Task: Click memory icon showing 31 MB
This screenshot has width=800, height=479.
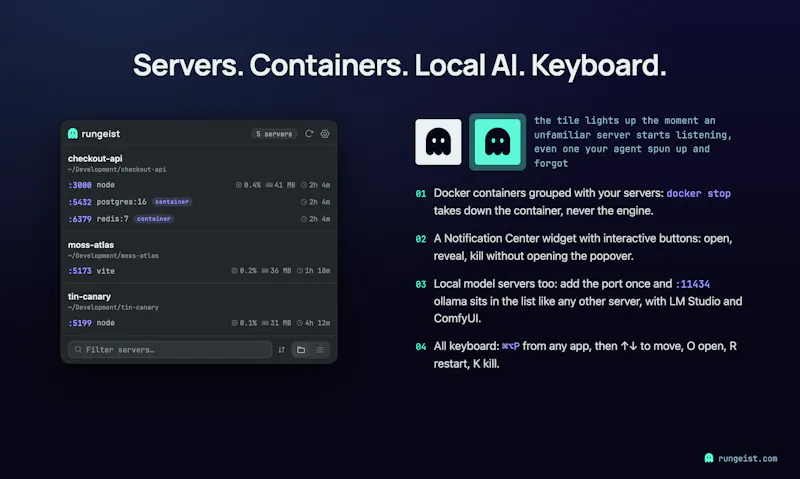Action: coord(265,323)
